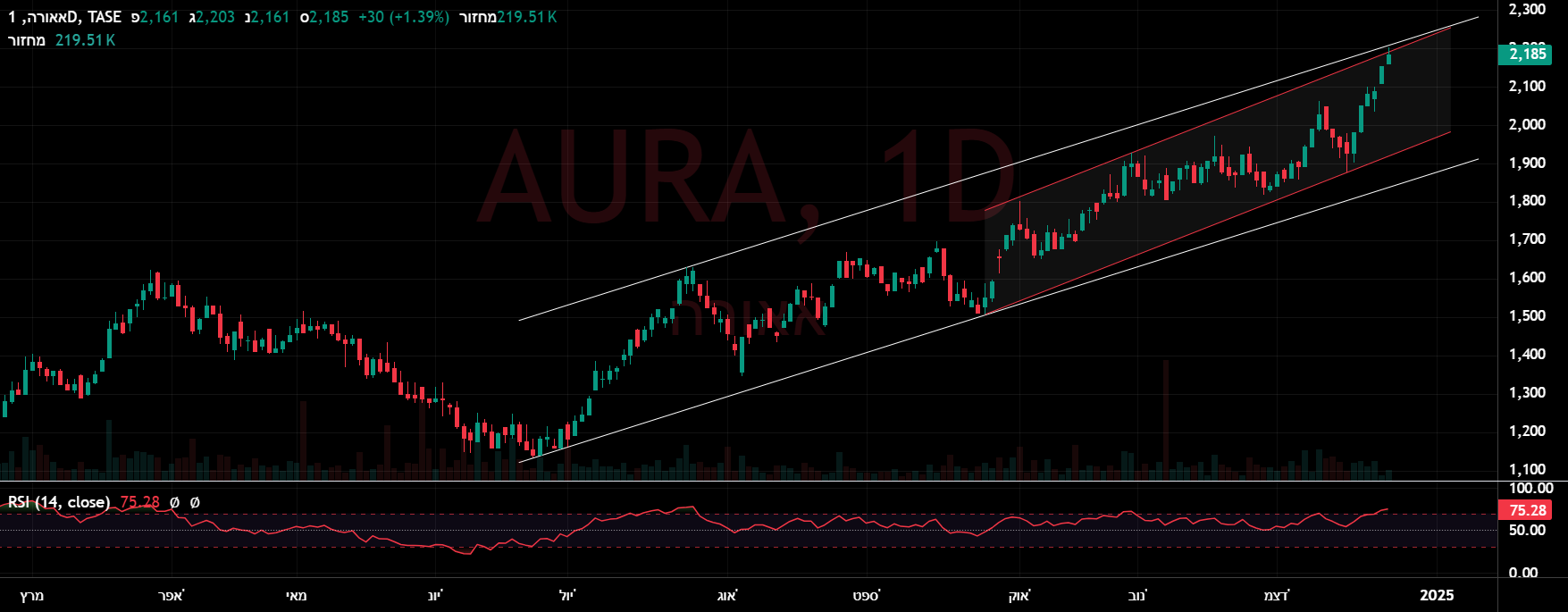Image resolution: width=1568 pixels, height=612 pixels.
Task: Click the closing price value 2,185 in the legend
Action: [x=329, y=17]
